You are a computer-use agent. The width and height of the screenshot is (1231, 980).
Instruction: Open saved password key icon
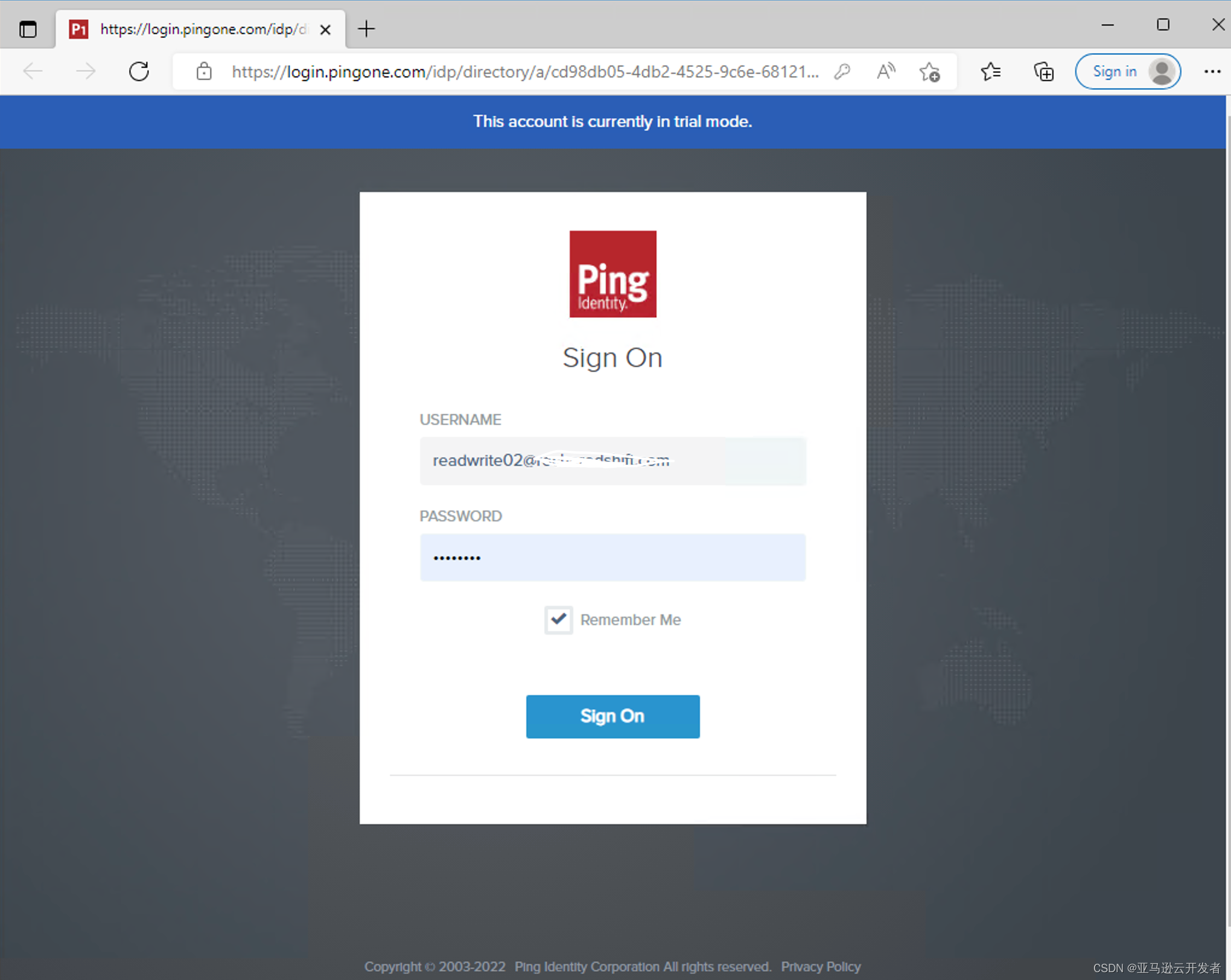pos(842,72)
